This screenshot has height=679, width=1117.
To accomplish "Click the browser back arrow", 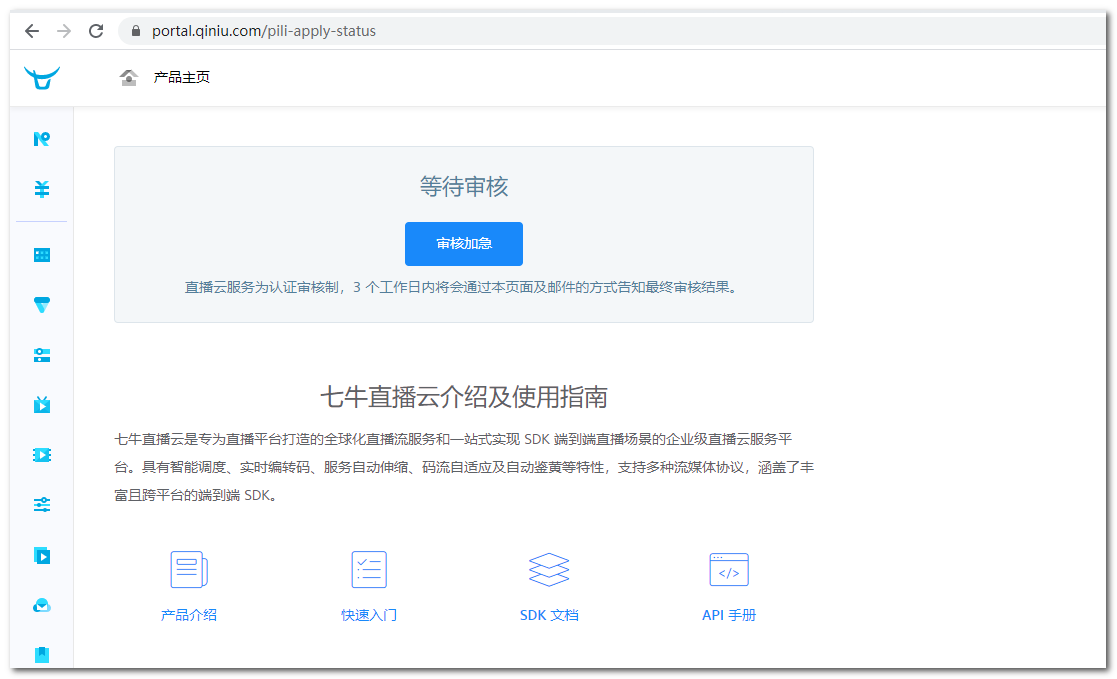I will click(x=32, y=31).
